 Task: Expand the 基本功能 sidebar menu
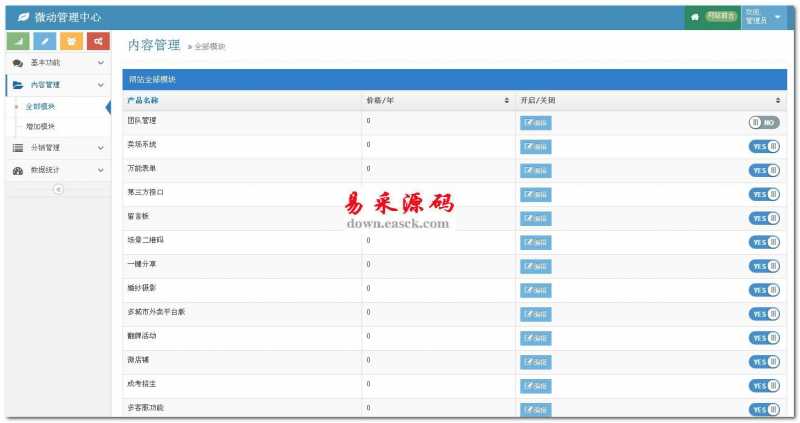click(56, 63)
